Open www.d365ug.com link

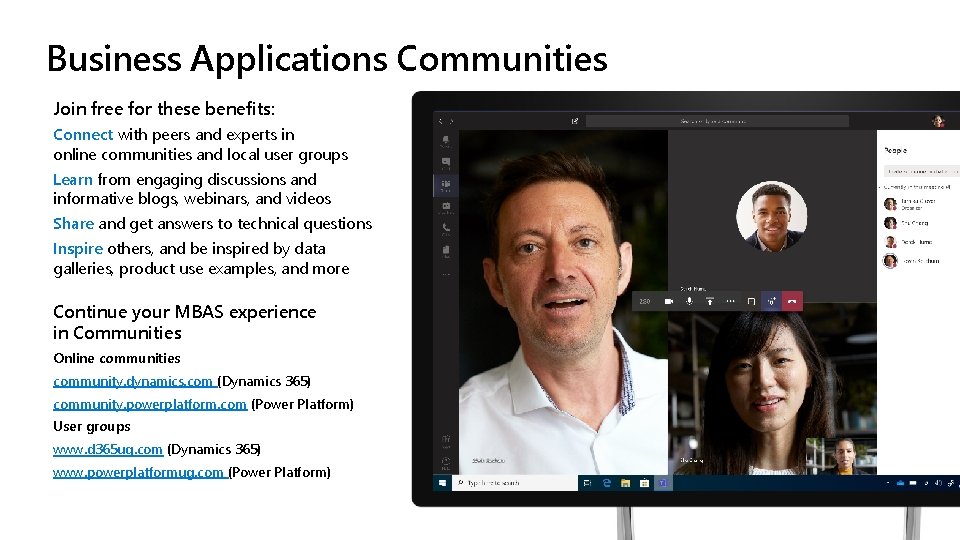[x=108, y=449]
